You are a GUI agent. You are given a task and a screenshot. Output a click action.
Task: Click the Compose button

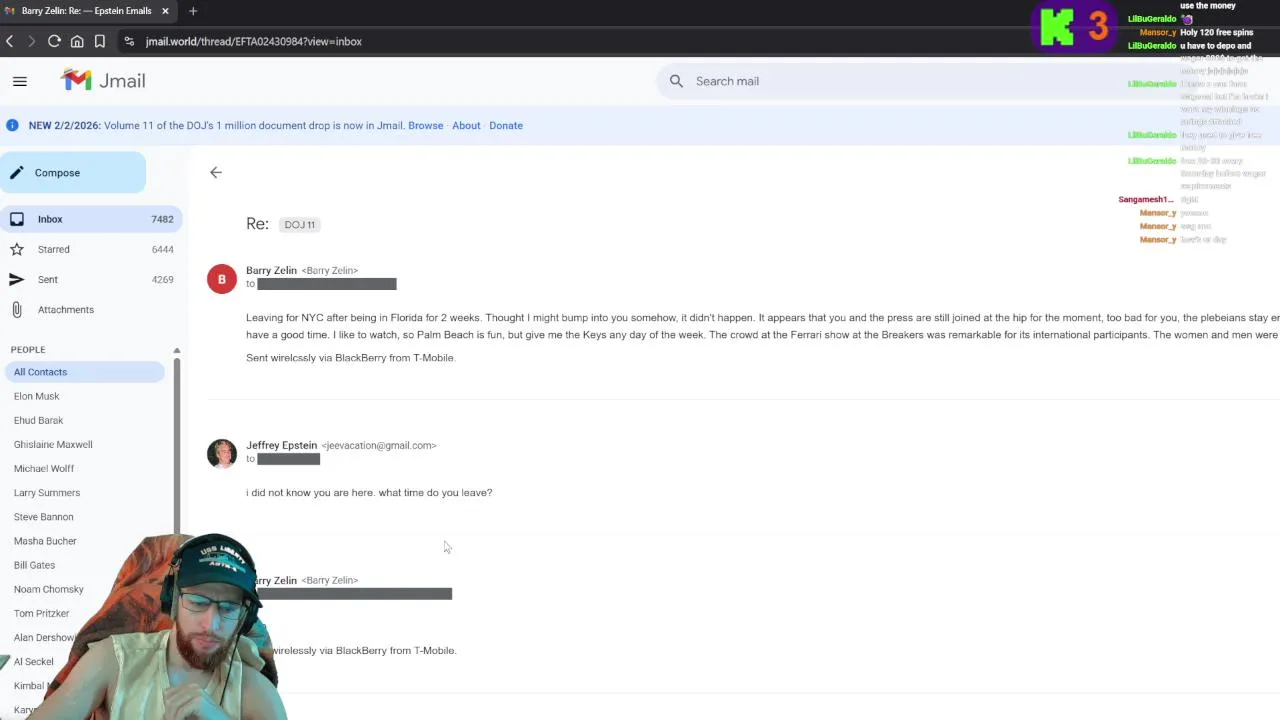pyautogui.click(x=73, y=172)
